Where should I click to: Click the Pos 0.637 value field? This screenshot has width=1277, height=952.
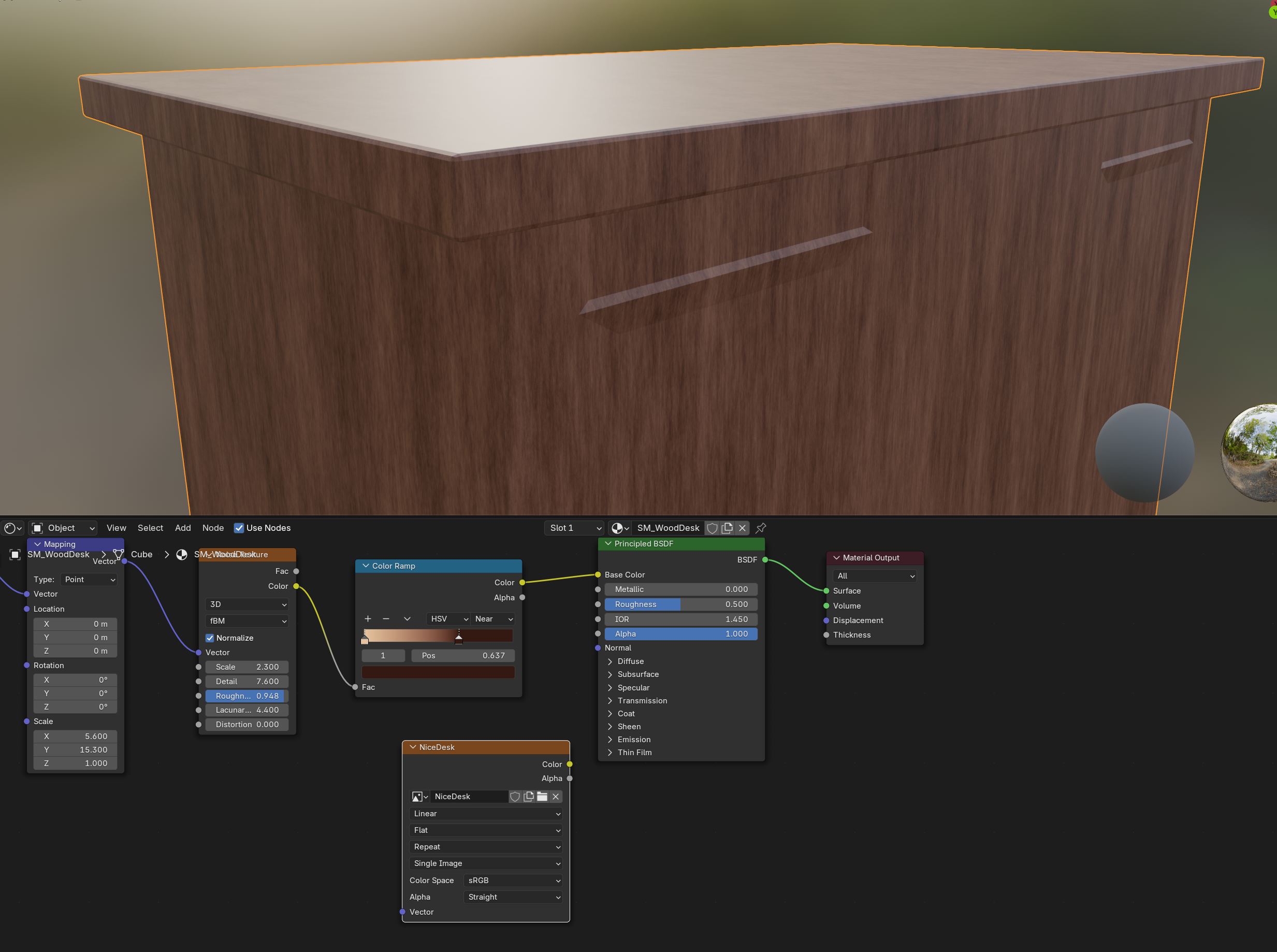point(462,656)
